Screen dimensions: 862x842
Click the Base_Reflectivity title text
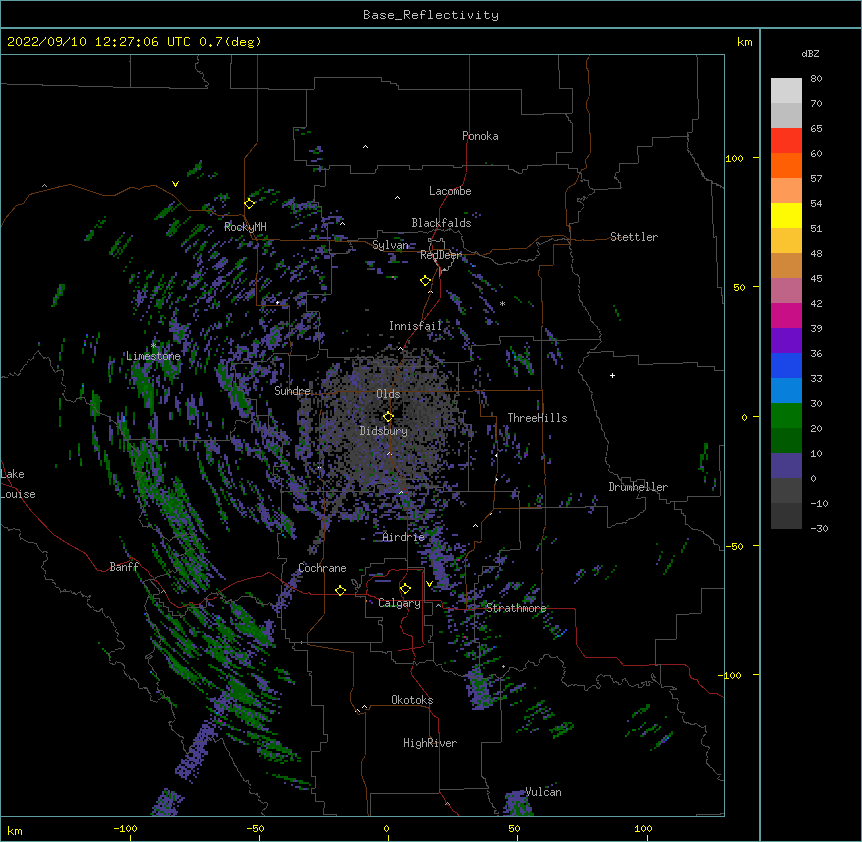click(431, 15)
